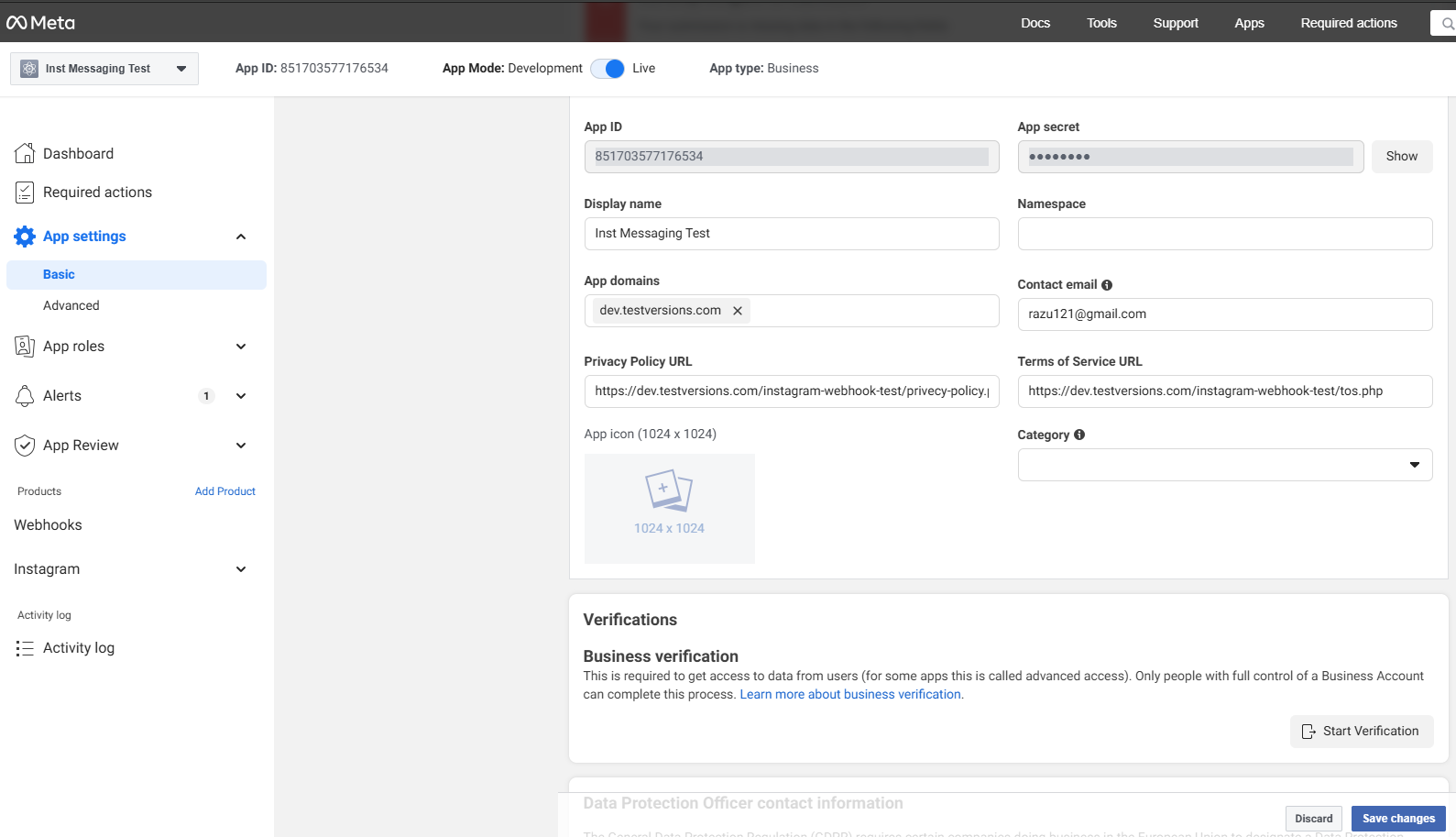Image resolution: width=1456 pixels, height=837 pixels.
Task: Click the Add Product link
Action: (225, 491)
